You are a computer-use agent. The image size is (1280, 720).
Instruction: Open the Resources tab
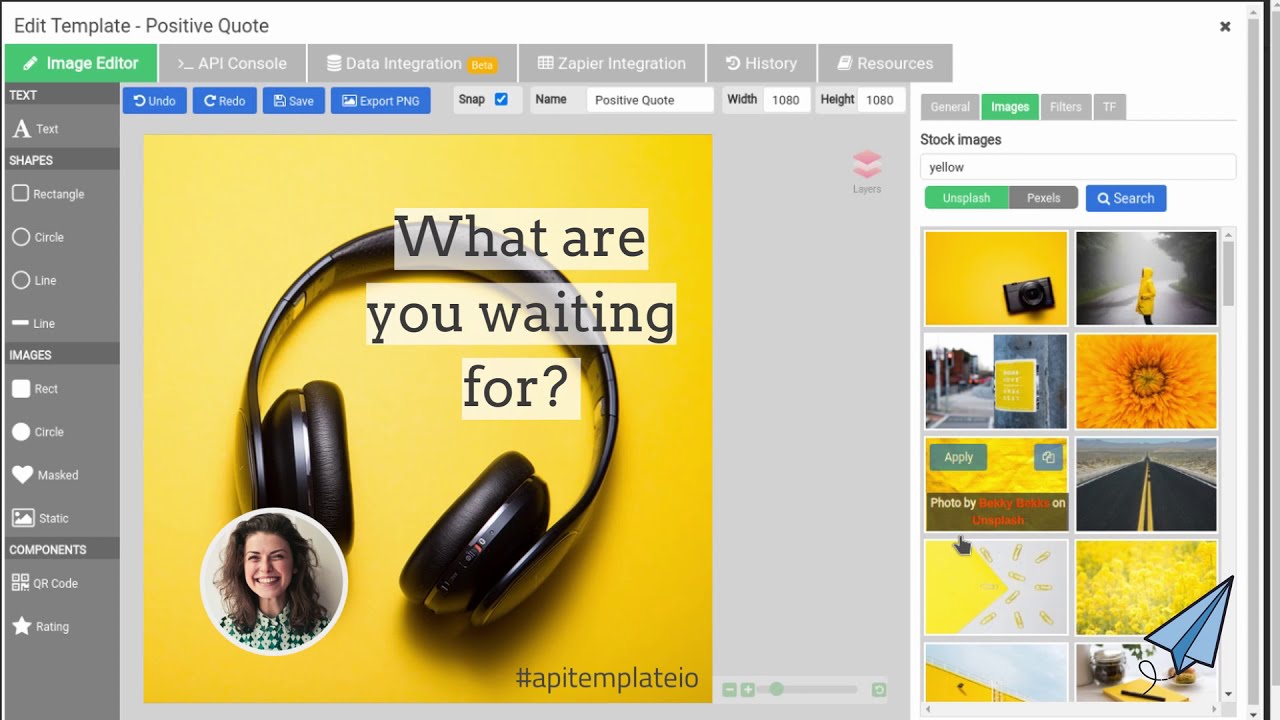(x=885, y=63)
